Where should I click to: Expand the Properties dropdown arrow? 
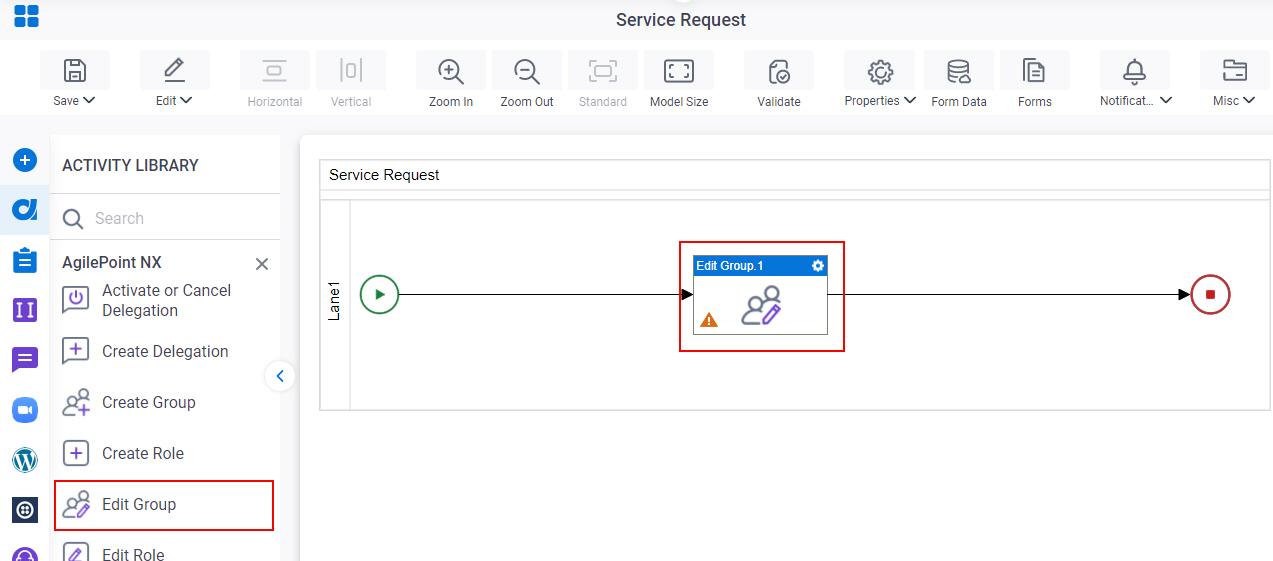point(910,100)
